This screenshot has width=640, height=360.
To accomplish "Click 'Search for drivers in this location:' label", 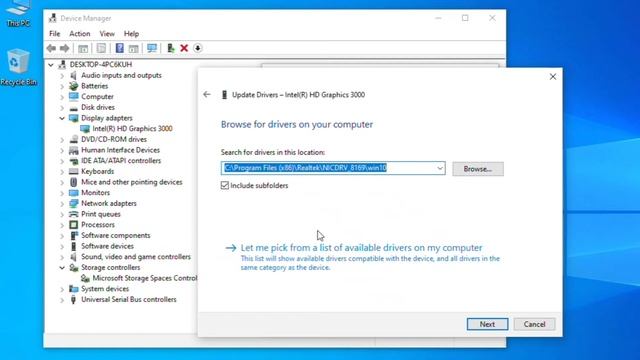I will (273, 152).
